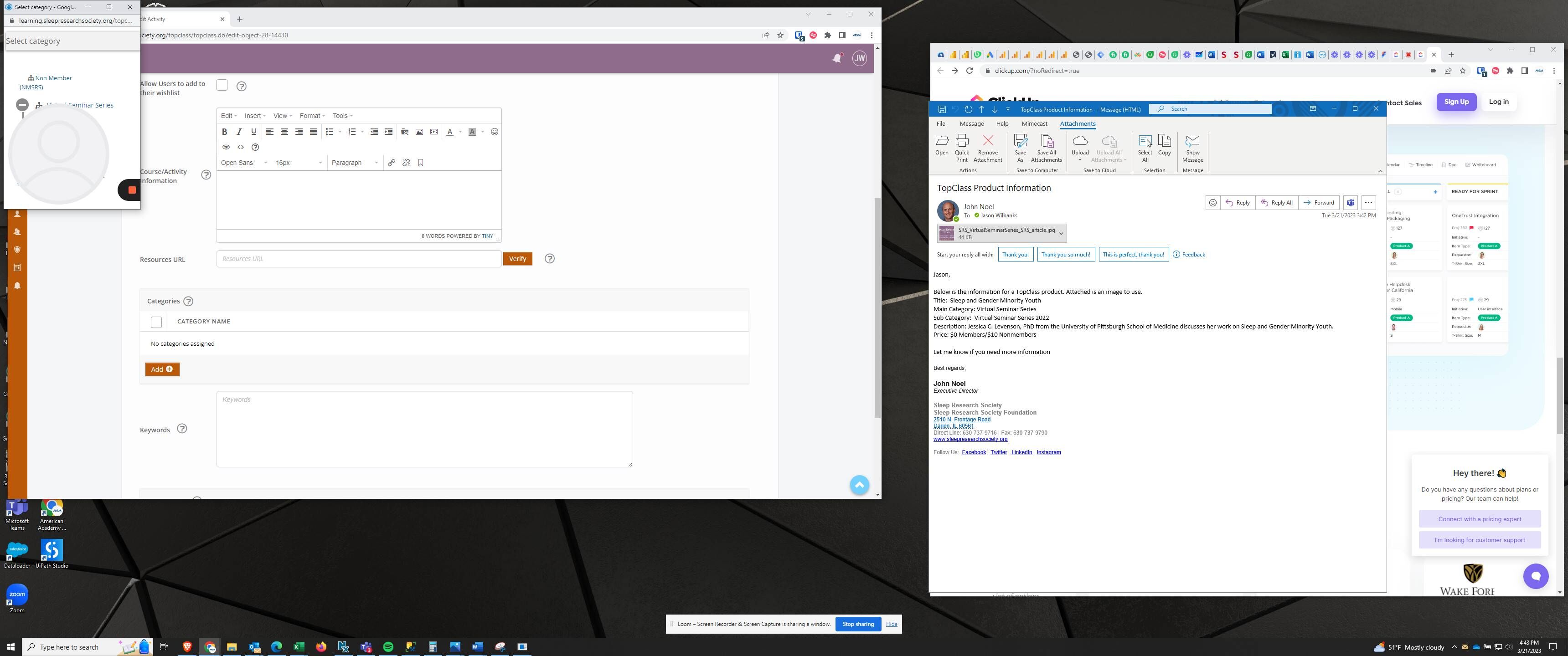
Task: Click the Windows Start button
Action: (10, 646)
